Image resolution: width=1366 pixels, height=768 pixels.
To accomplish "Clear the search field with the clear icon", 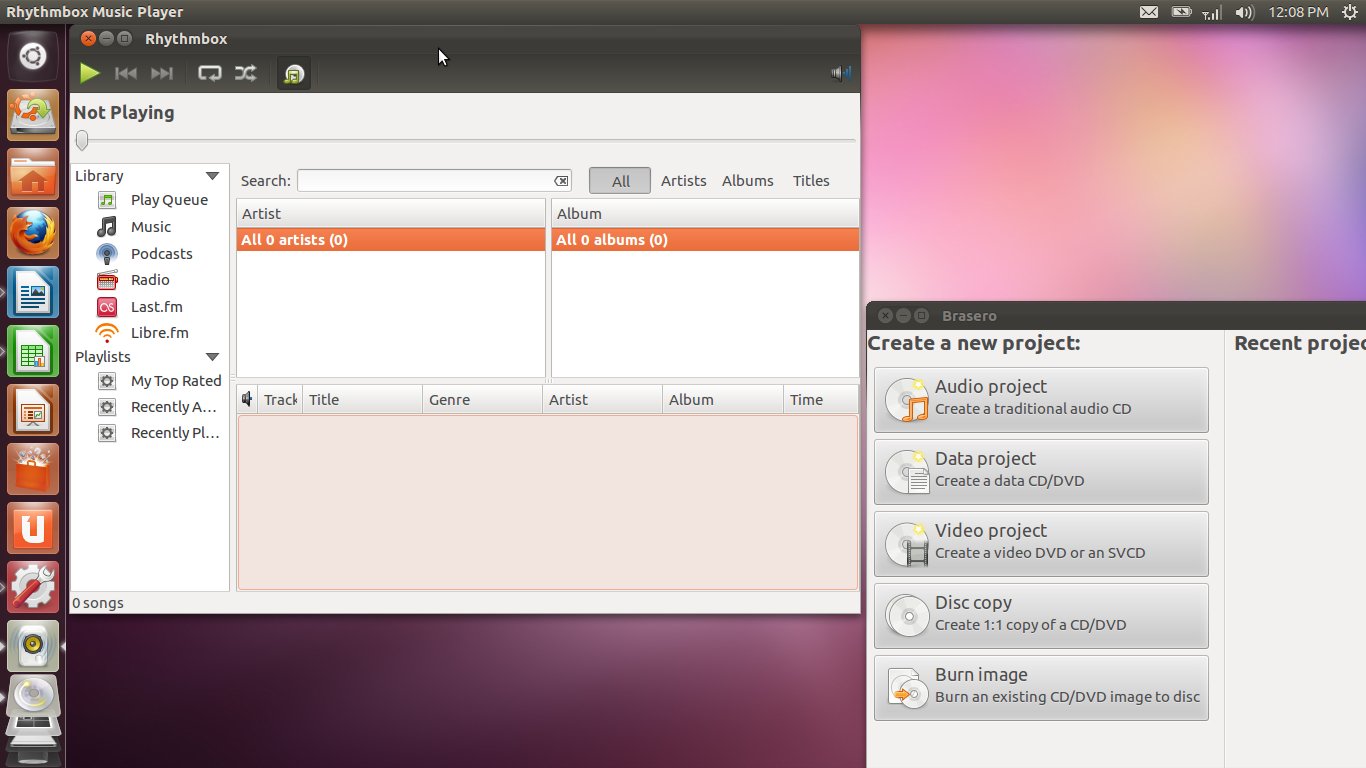I will pyautogui.click(x=561, y=181).
